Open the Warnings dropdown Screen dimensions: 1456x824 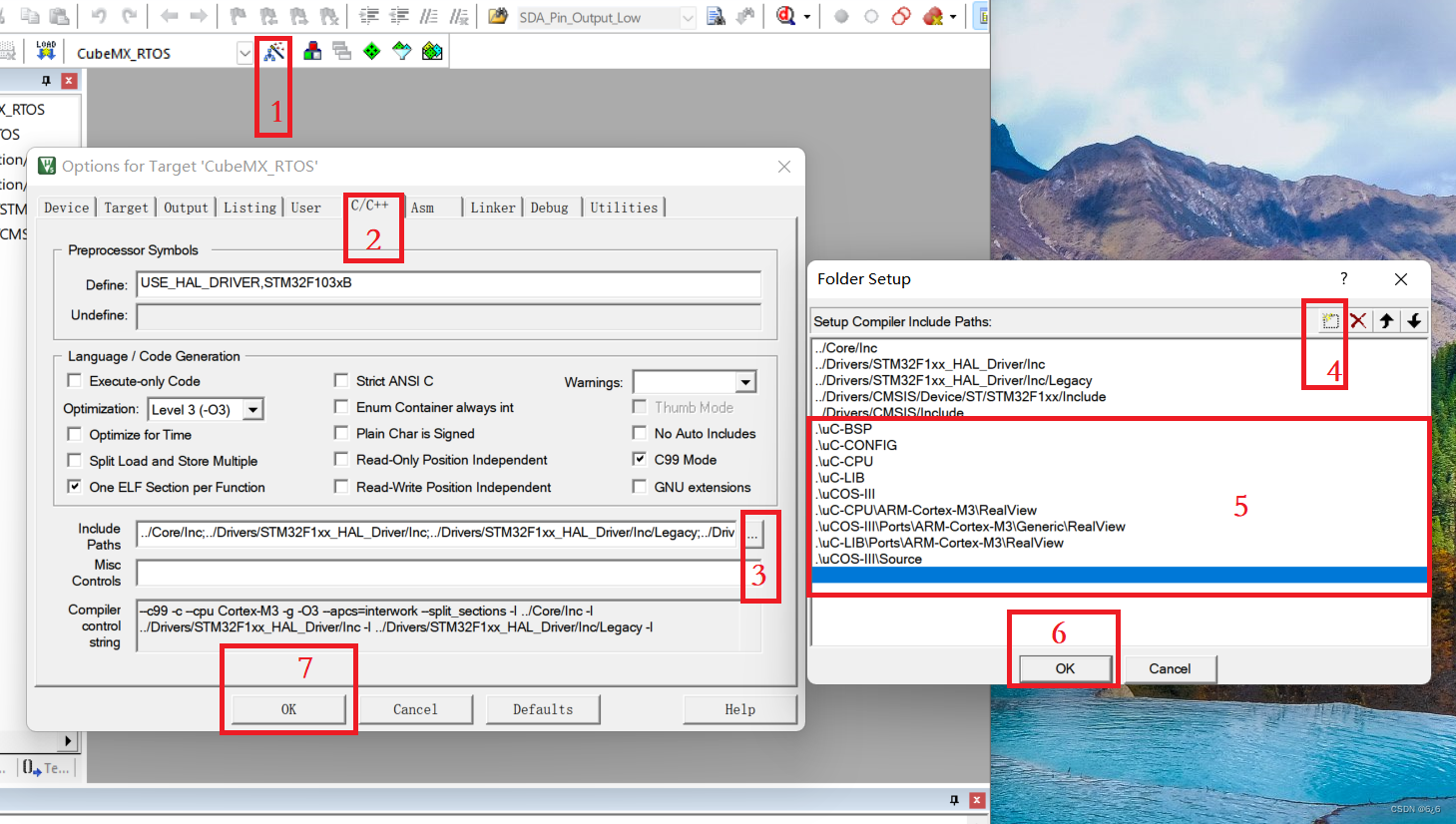pyautogui.click(x=745, y=382)
